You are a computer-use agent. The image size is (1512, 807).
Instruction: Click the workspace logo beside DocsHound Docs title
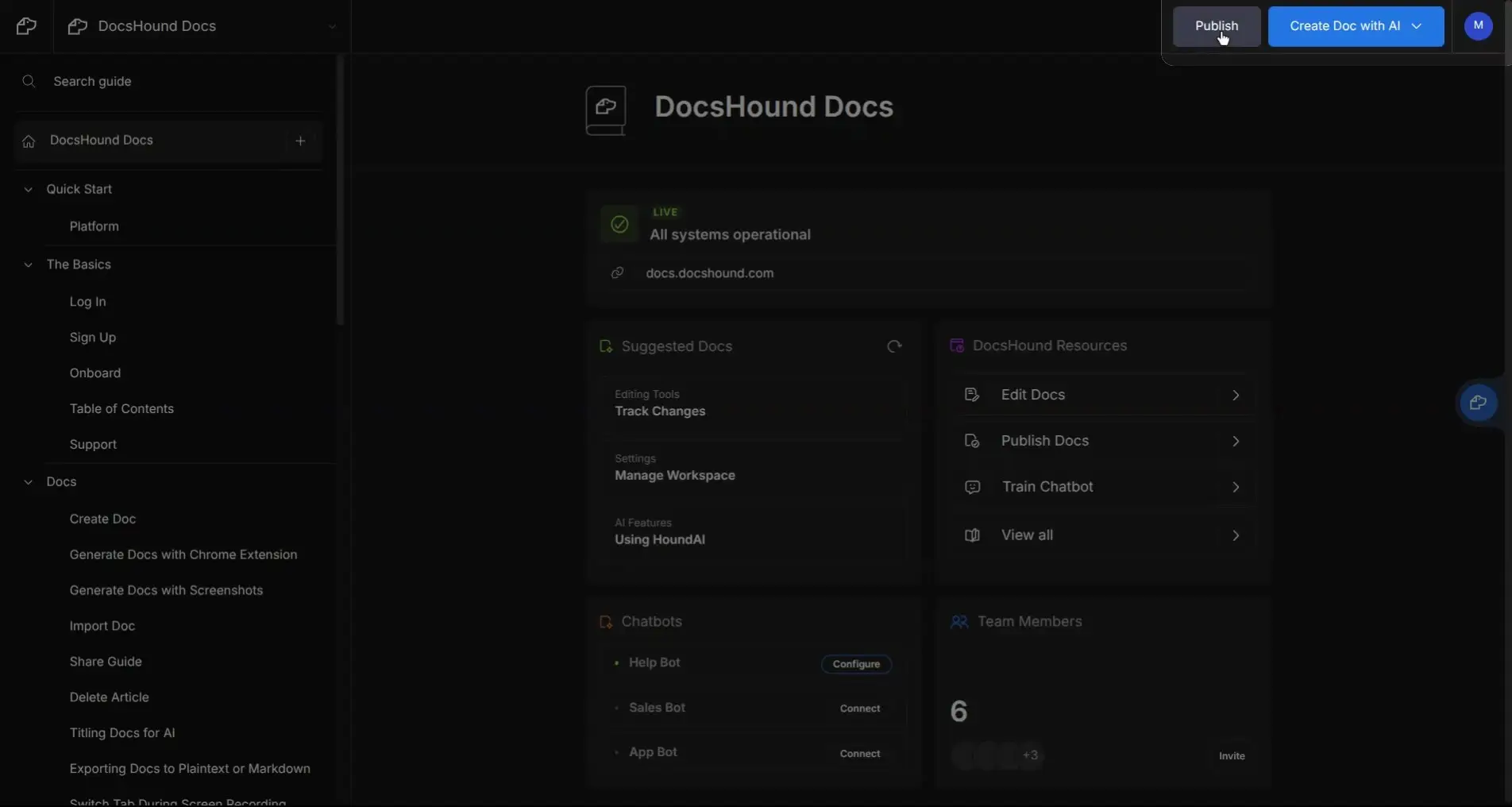point(77,26)
